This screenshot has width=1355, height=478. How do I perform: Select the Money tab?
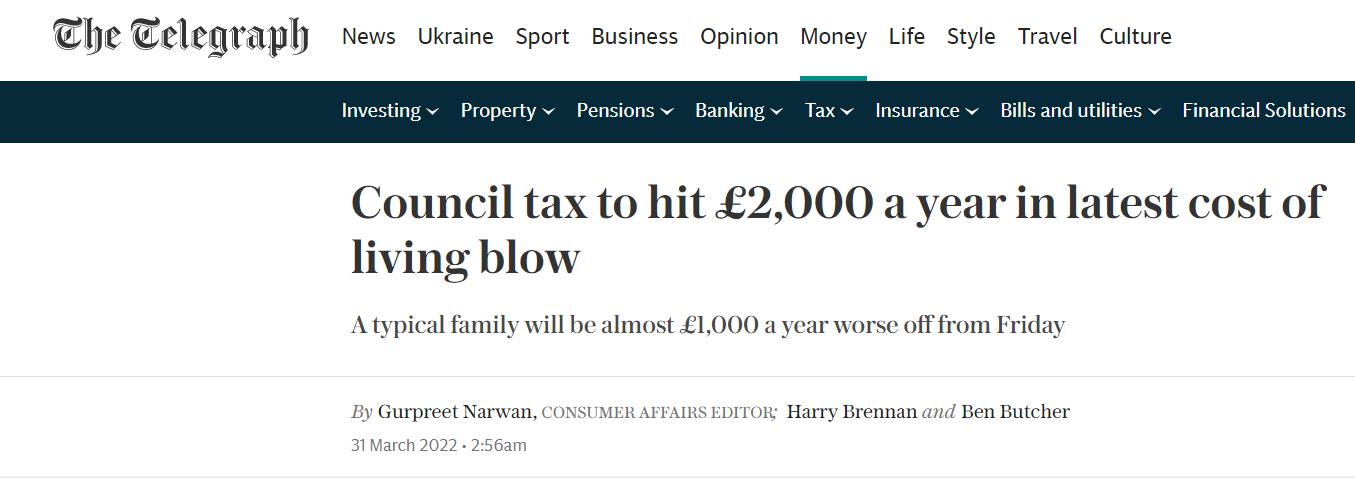point(833,37)
